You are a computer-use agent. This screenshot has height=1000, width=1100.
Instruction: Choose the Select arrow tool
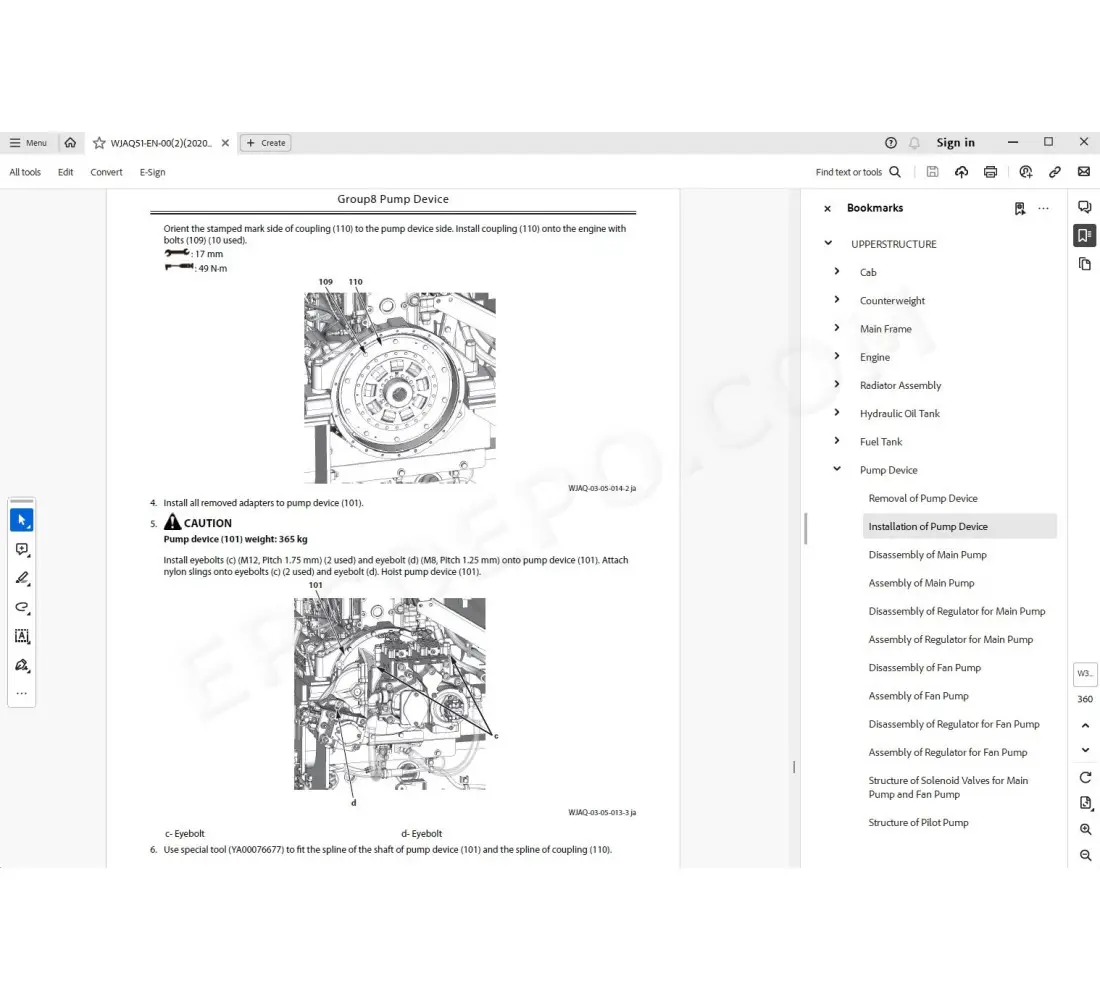22,521
